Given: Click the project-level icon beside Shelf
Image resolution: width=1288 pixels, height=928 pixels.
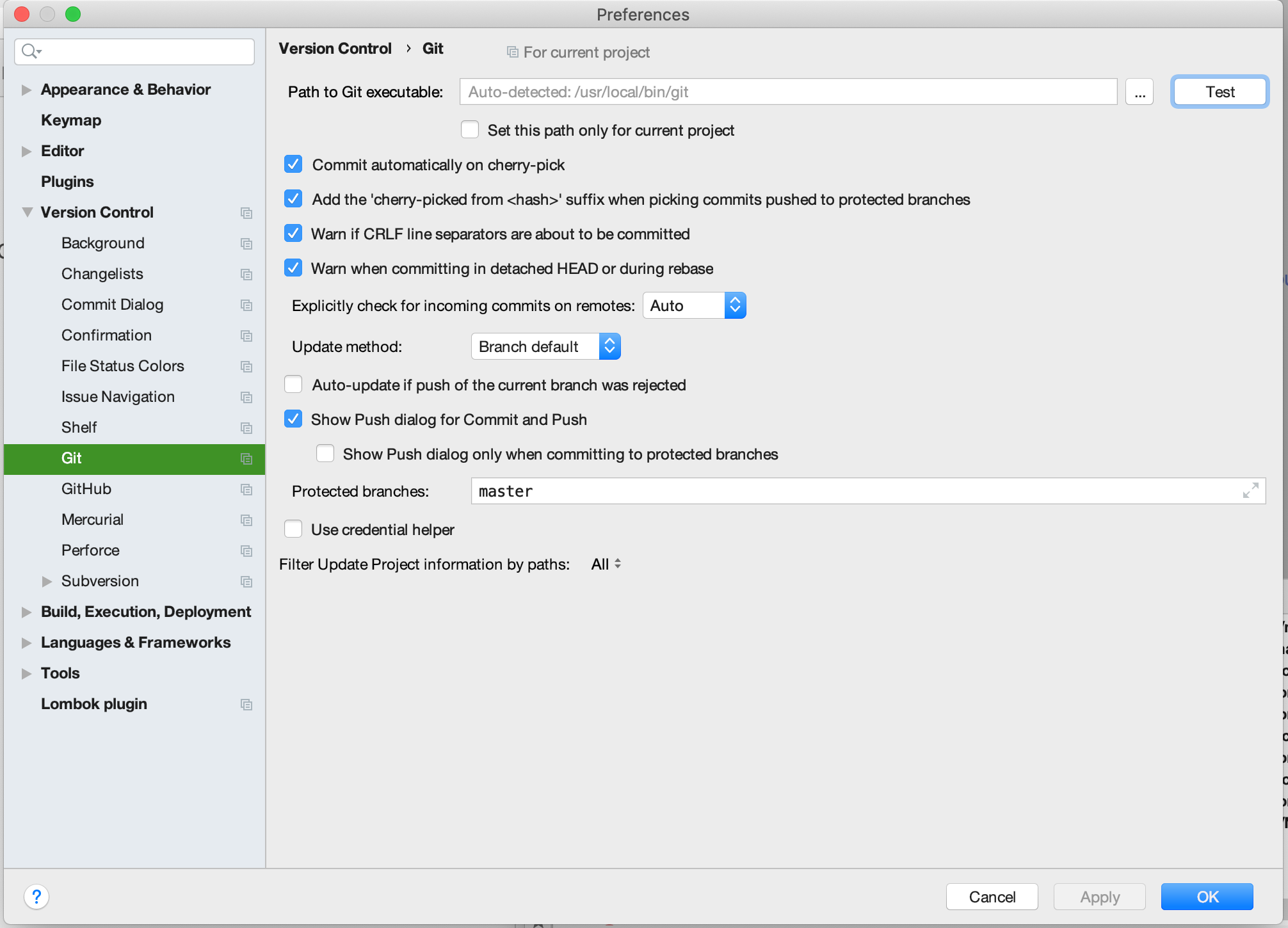Looking at the screenshot, I should (246, 428).
